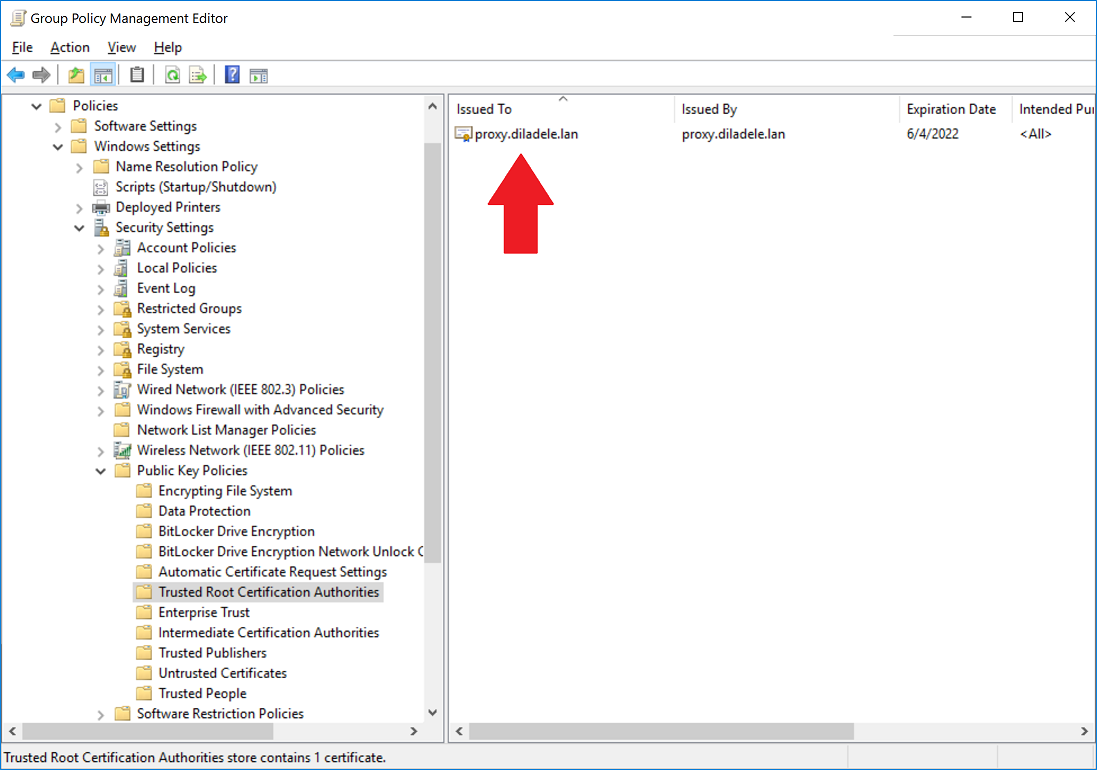
Task: Select the Trusted Publishers folder
Action: (212, 653)
